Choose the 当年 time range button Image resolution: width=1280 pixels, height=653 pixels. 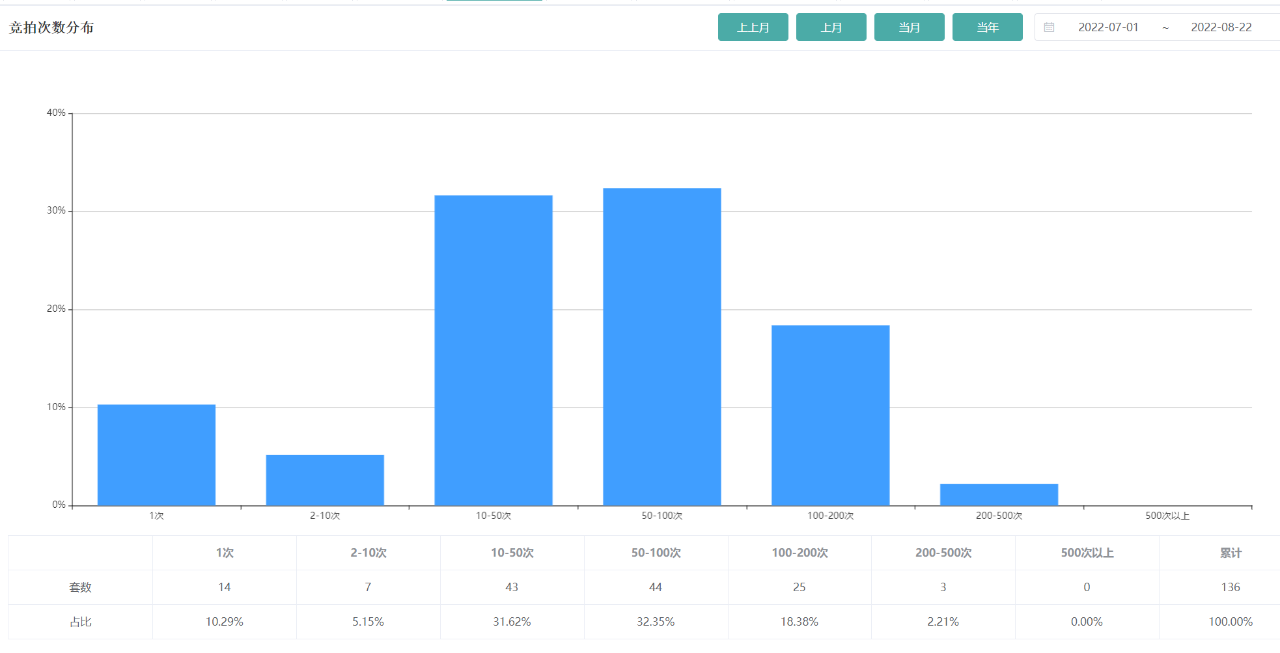click(987, 28)
